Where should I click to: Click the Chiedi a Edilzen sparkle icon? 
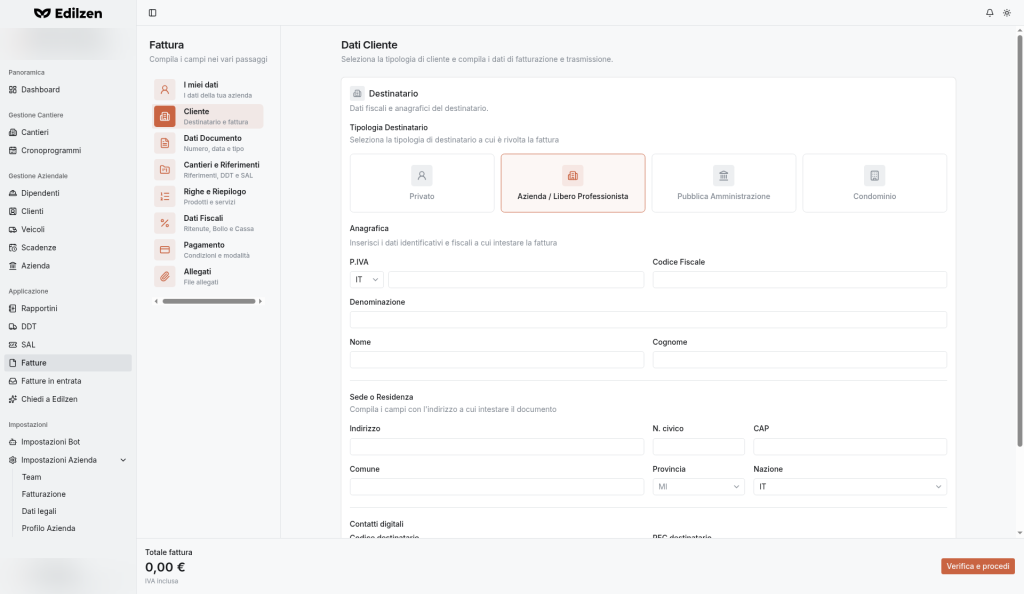click(x=12, y=399)
